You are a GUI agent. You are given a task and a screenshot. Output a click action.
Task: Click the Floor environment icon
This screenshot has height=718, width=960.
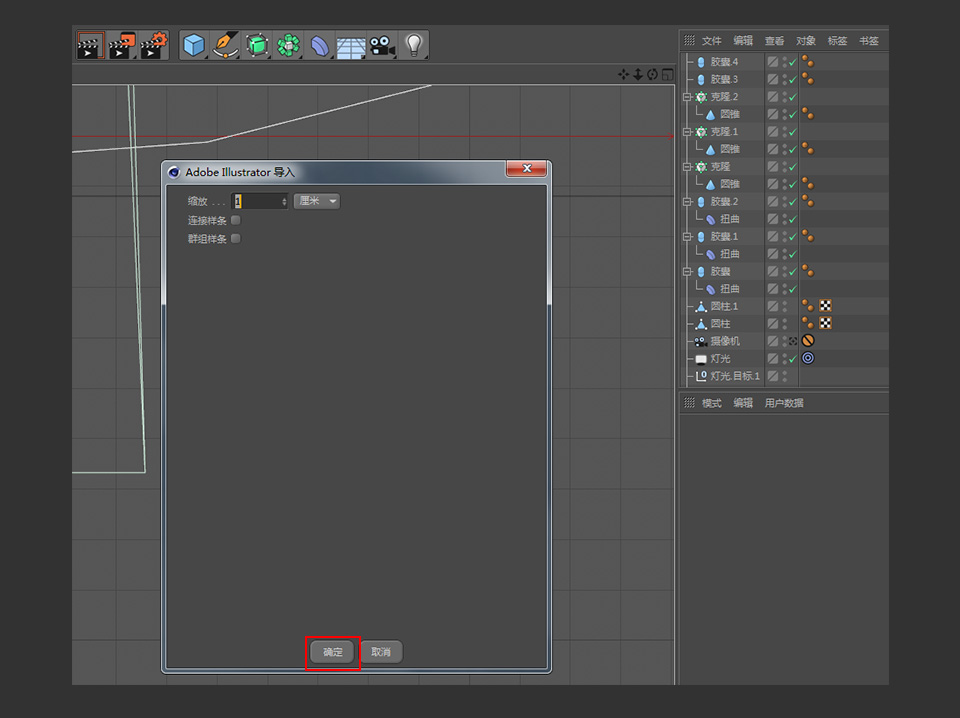coord(350,45)
